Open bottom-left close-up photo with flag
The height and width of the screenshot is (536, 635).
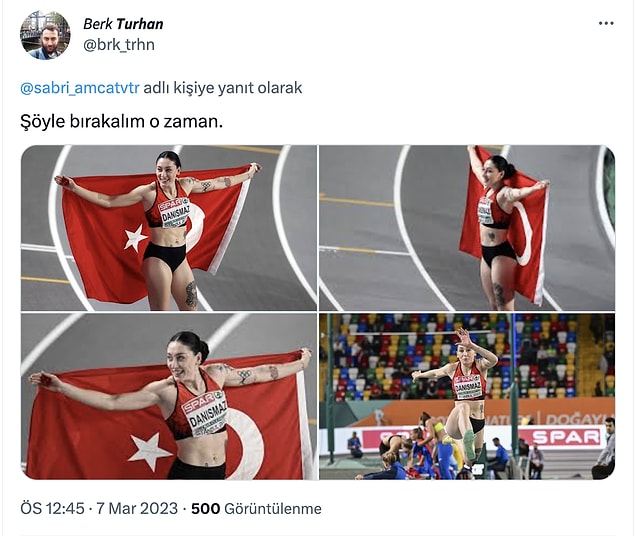pyautogui.click(x=169, y=397)
